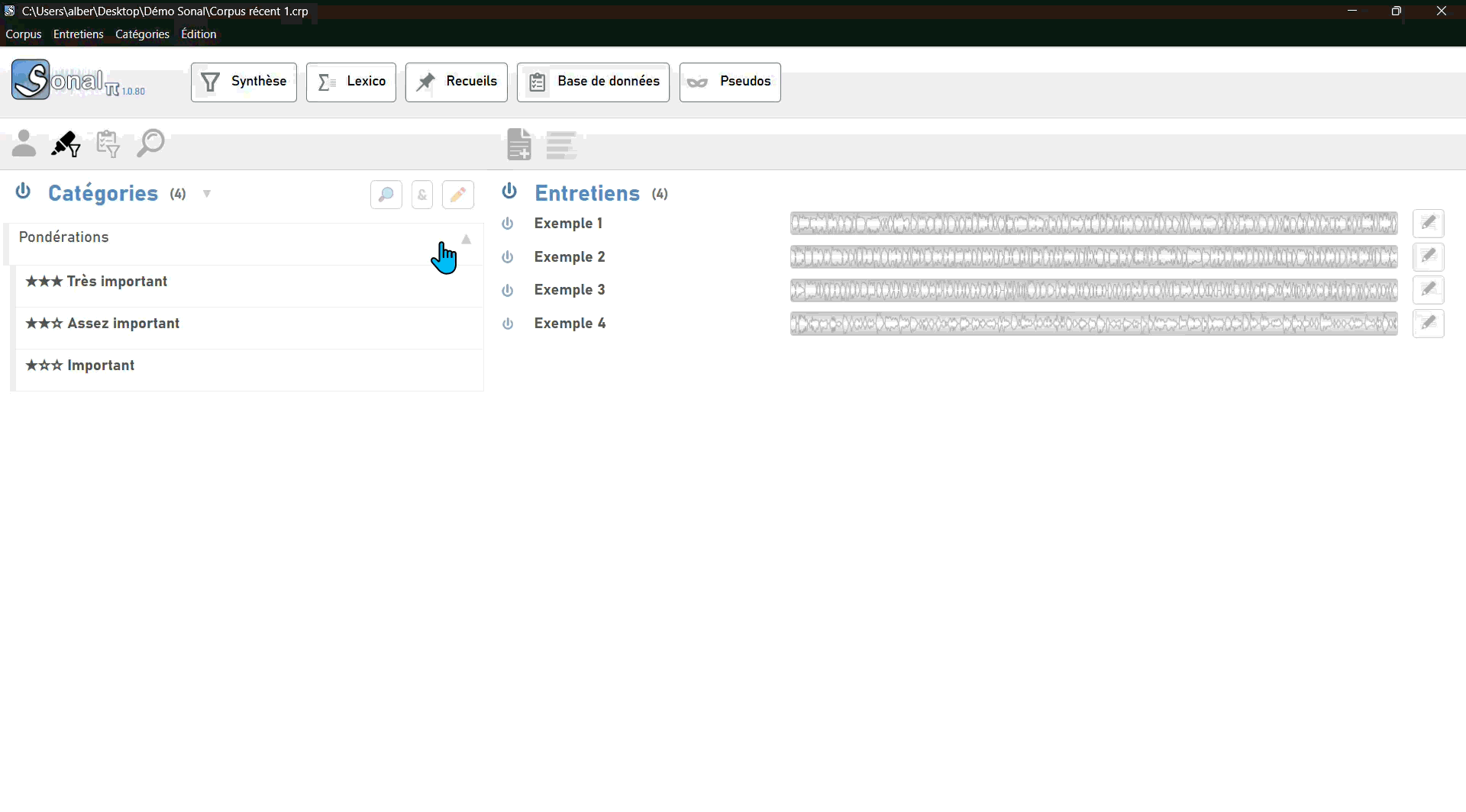Open the Édition menu
The height and width of the screenshot is (812, 1466).
pos(199,34)
